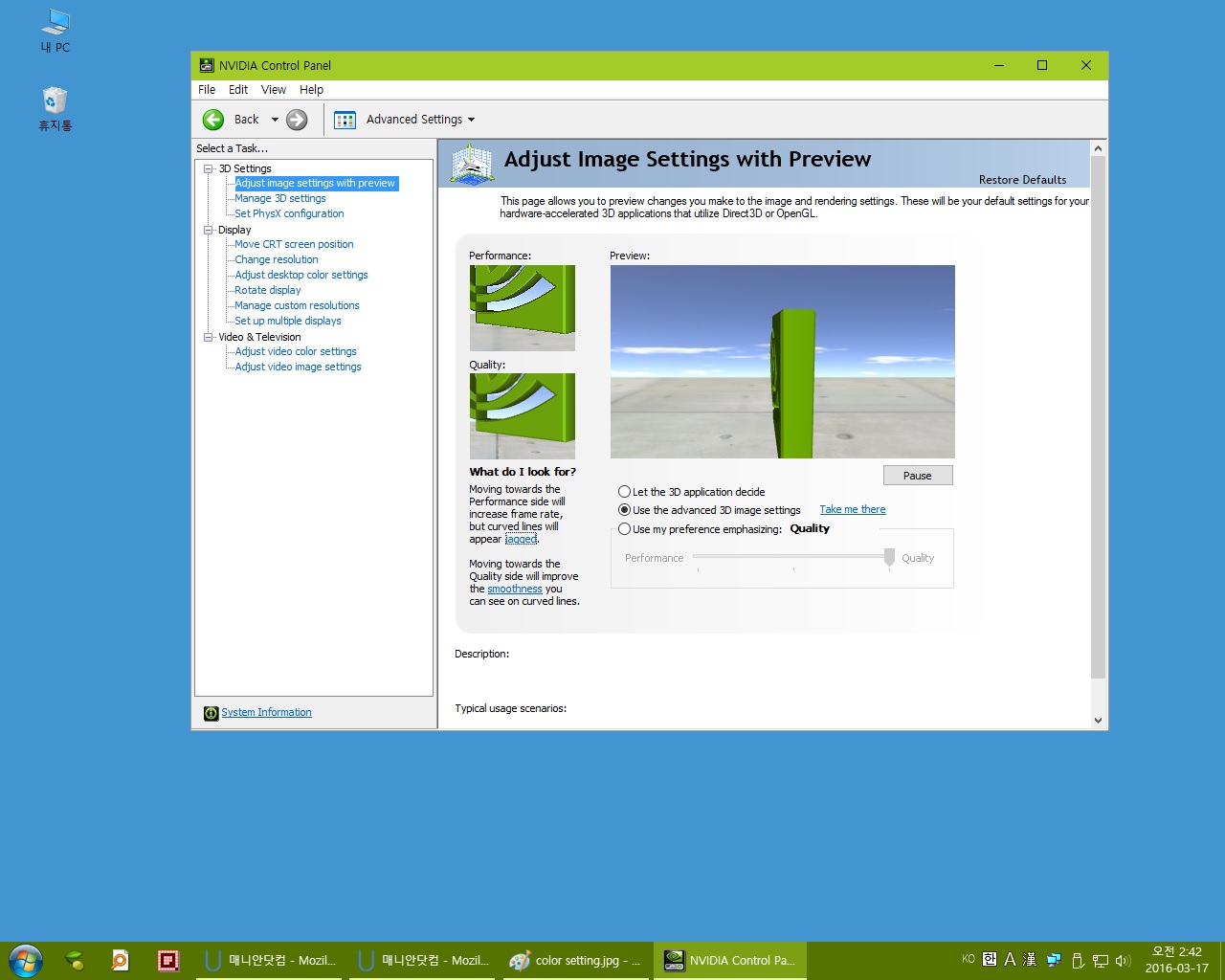Click the 3D preview image
1225x980 pixels.
click(x=783, y=362)
